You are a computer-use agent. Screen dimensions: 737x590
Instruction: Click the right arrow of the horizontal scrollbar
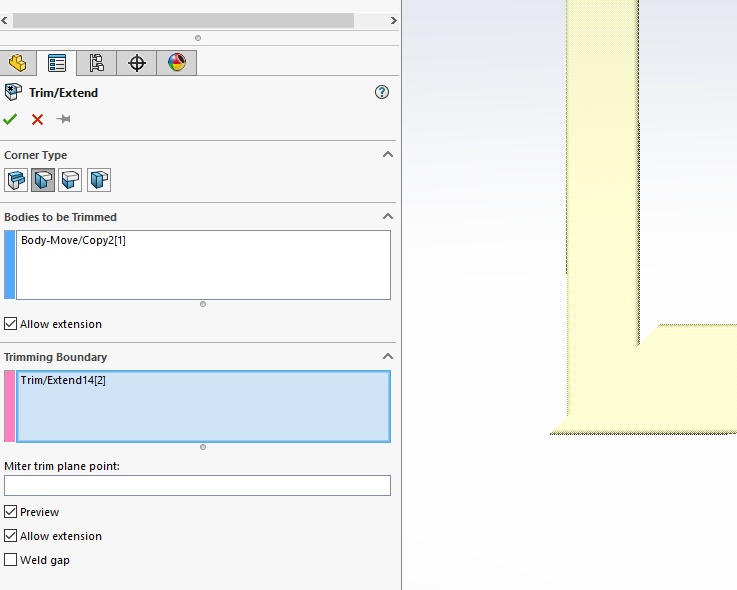click(393, 21)
